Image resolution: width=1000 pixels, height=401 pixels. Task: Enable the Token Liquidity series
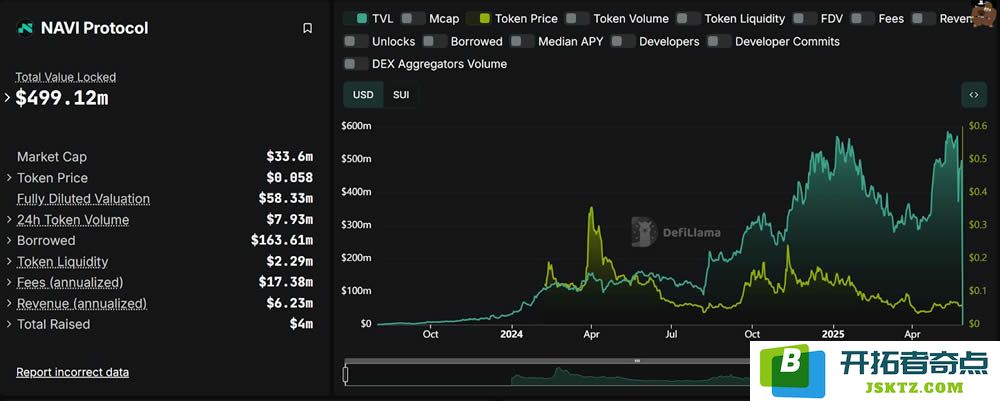[689, 18]
